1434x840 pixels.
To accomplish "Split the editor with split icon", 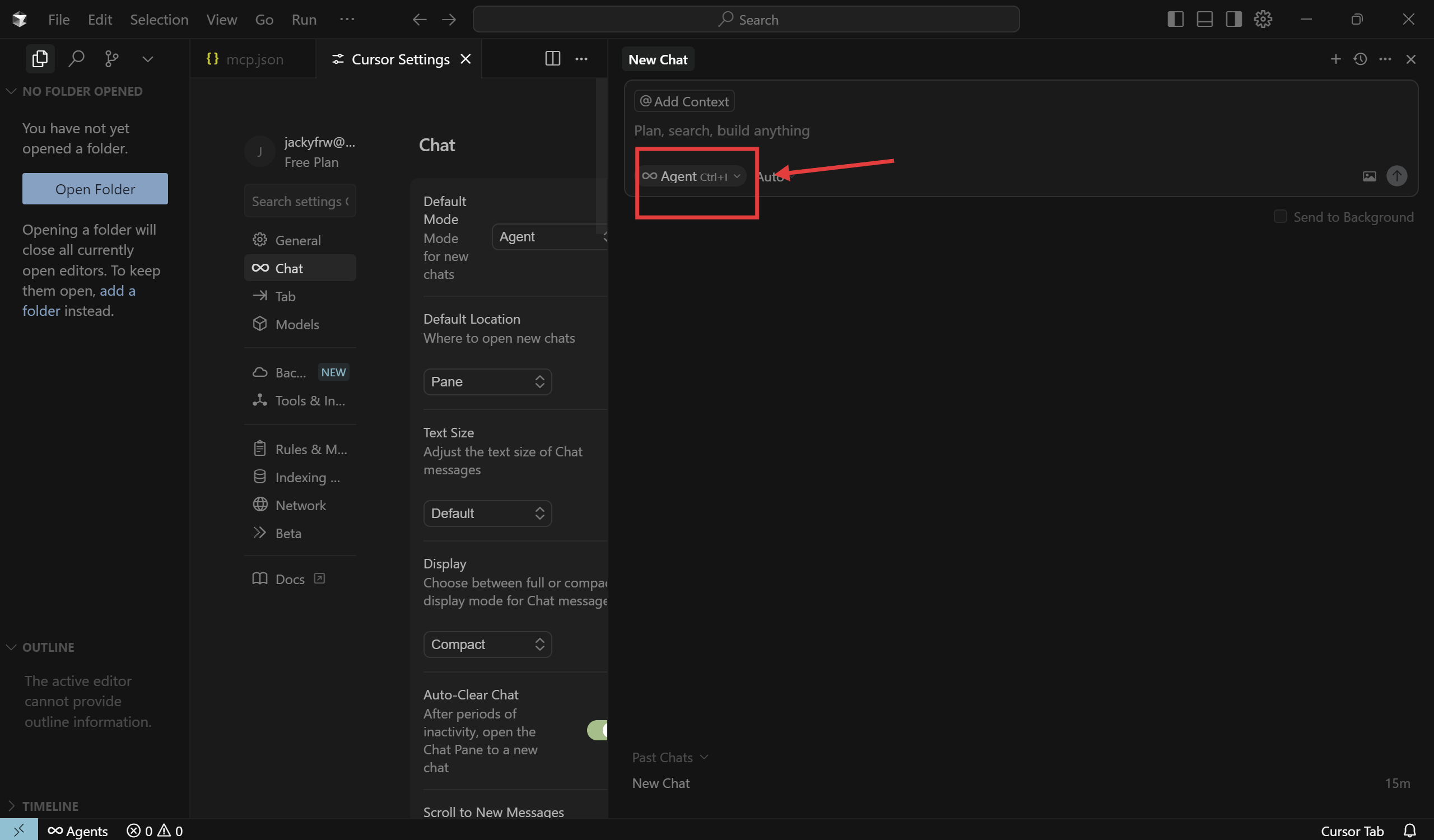I will pyautogui.click(x=552, y=59).
